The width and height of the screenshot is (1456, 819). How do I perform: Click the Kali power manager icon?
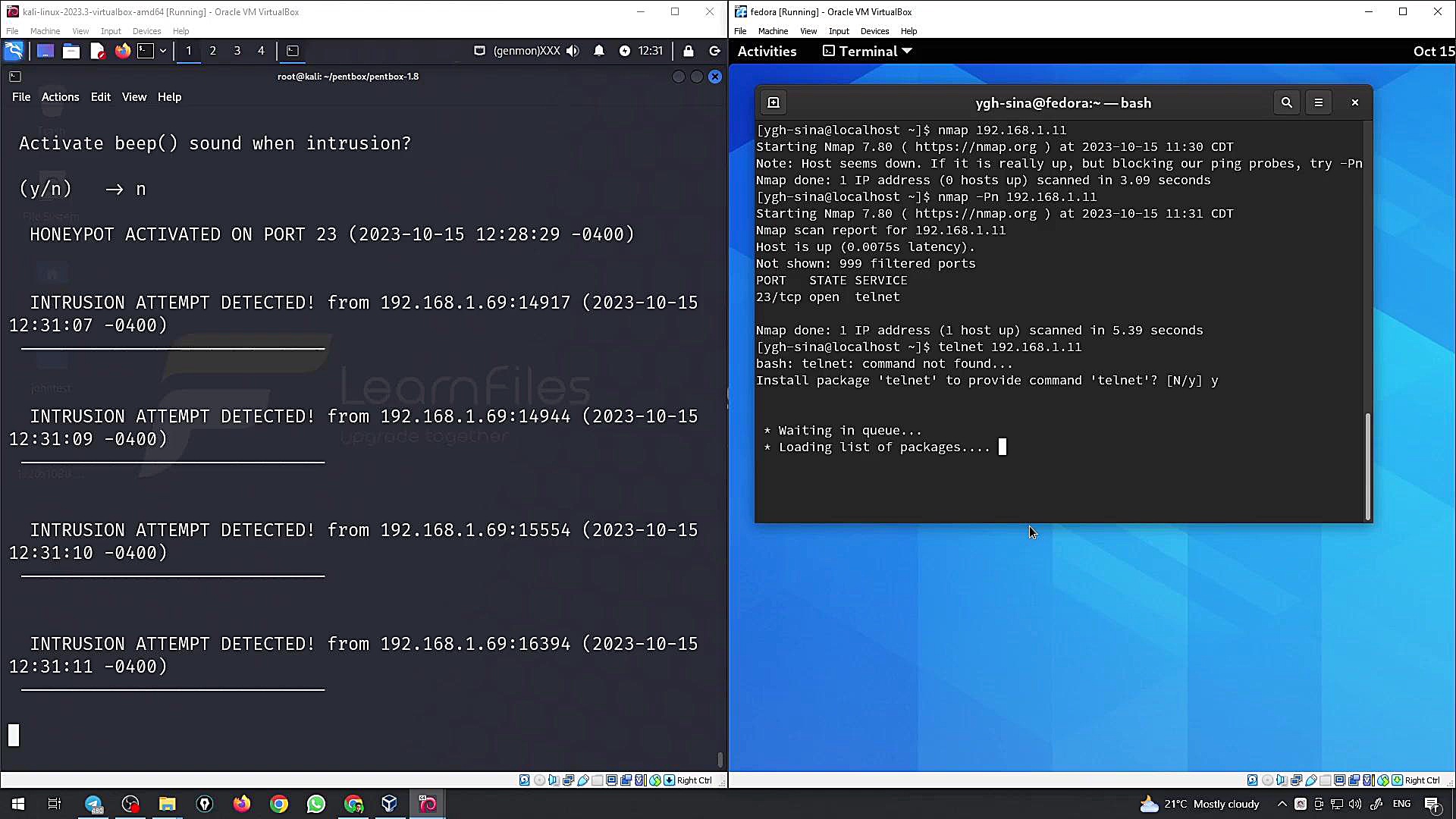624,51
